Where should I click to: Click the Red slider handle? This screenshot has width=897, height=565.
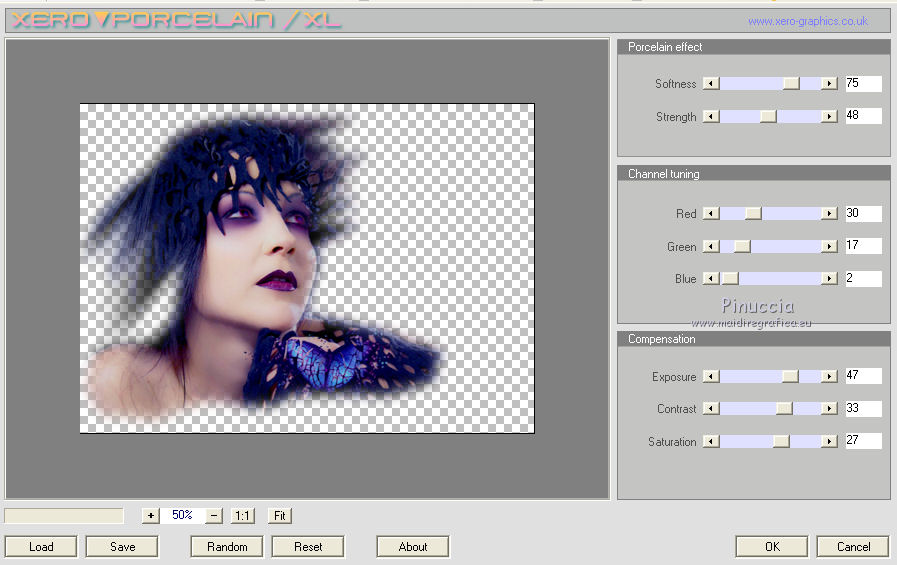point(753,213)
